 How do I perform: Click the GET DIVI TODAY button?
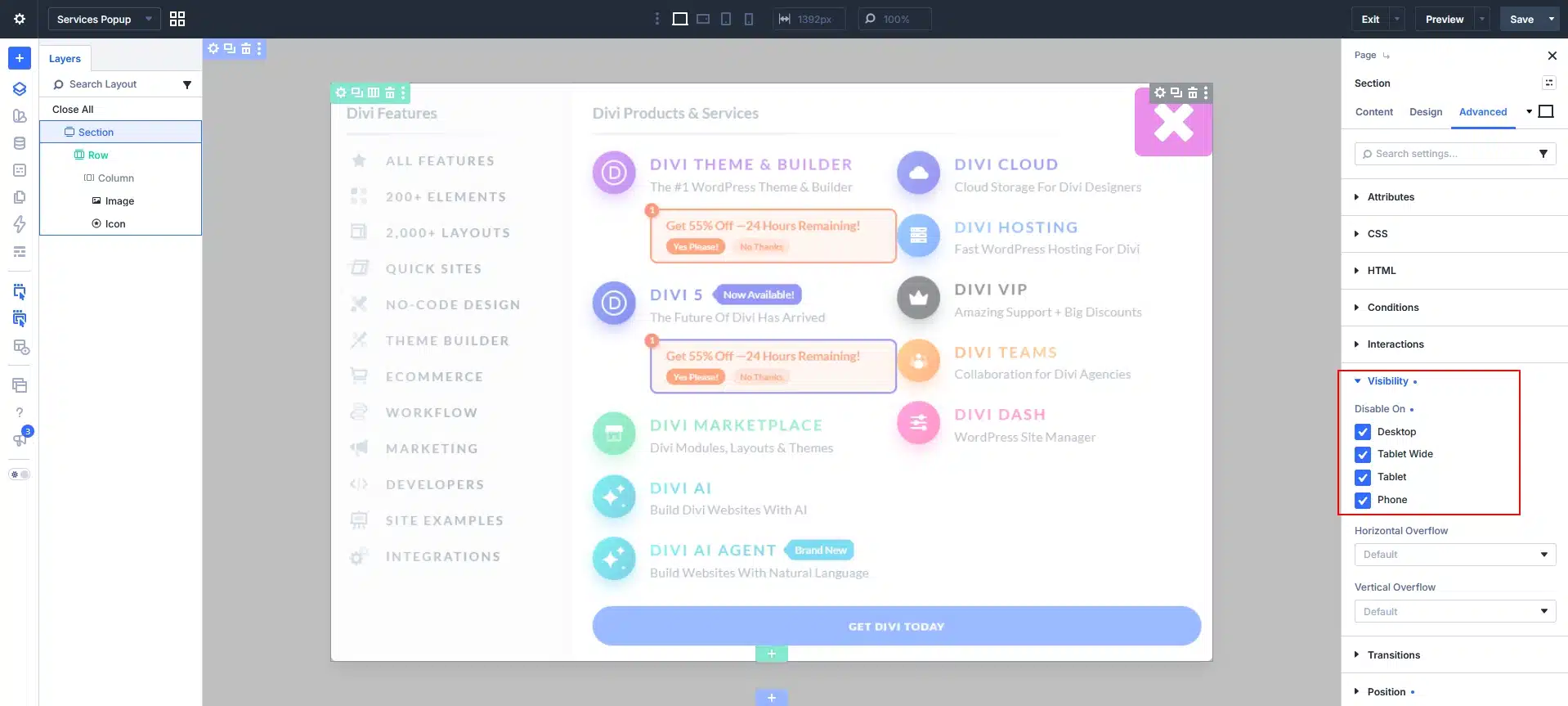click(x=896, y=627)
